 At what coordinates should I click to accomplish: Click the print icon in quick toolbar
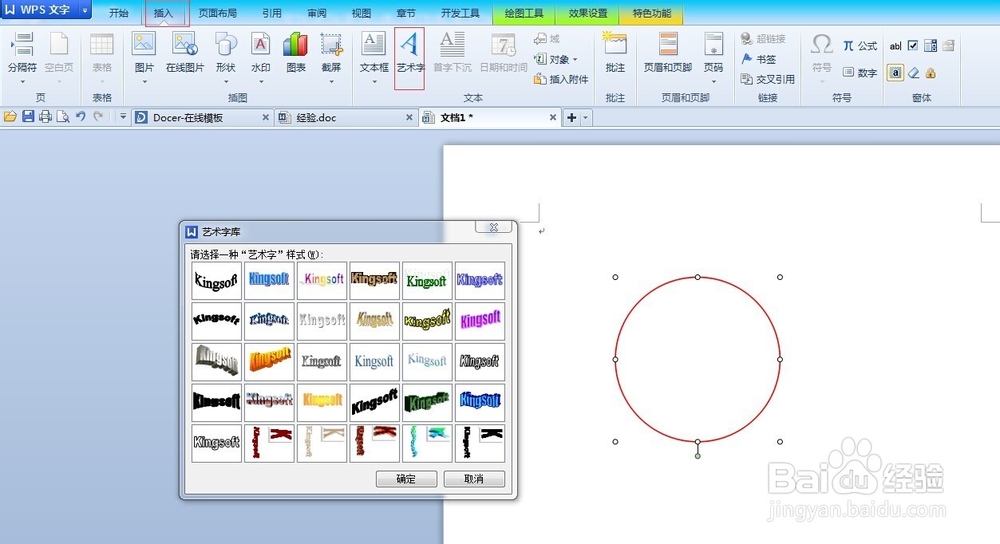45,117
